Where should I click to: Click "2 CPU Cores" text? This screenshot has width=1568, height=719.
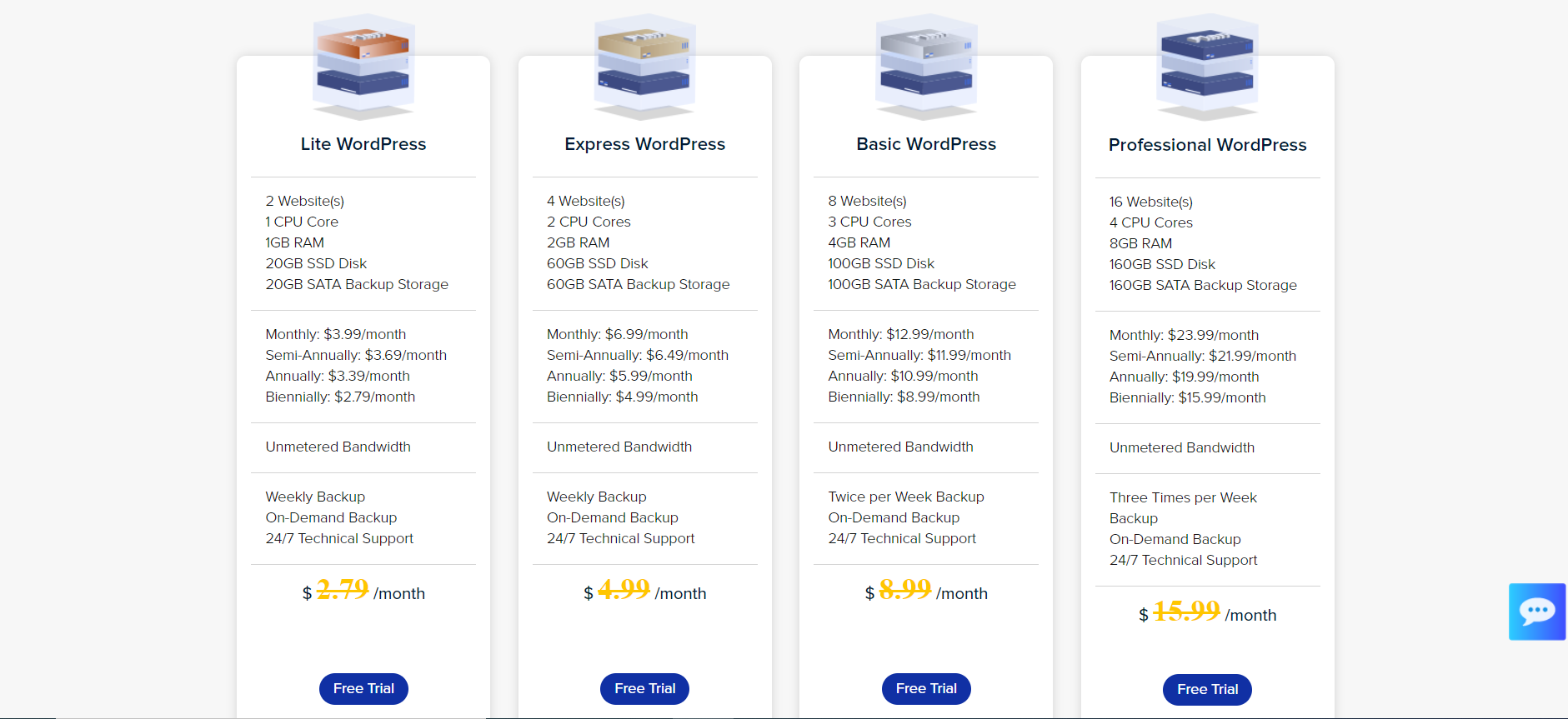[589, 222]
